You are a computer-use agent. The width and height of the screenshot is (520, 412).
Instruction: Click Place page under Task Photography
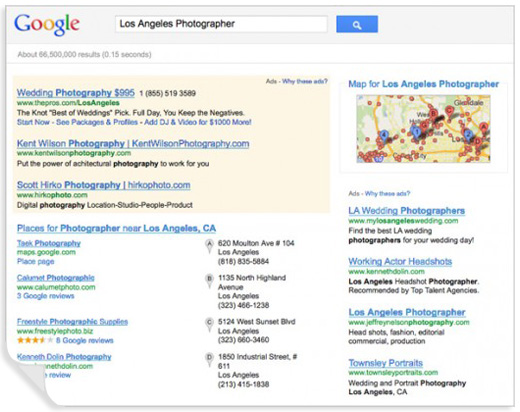36,261
